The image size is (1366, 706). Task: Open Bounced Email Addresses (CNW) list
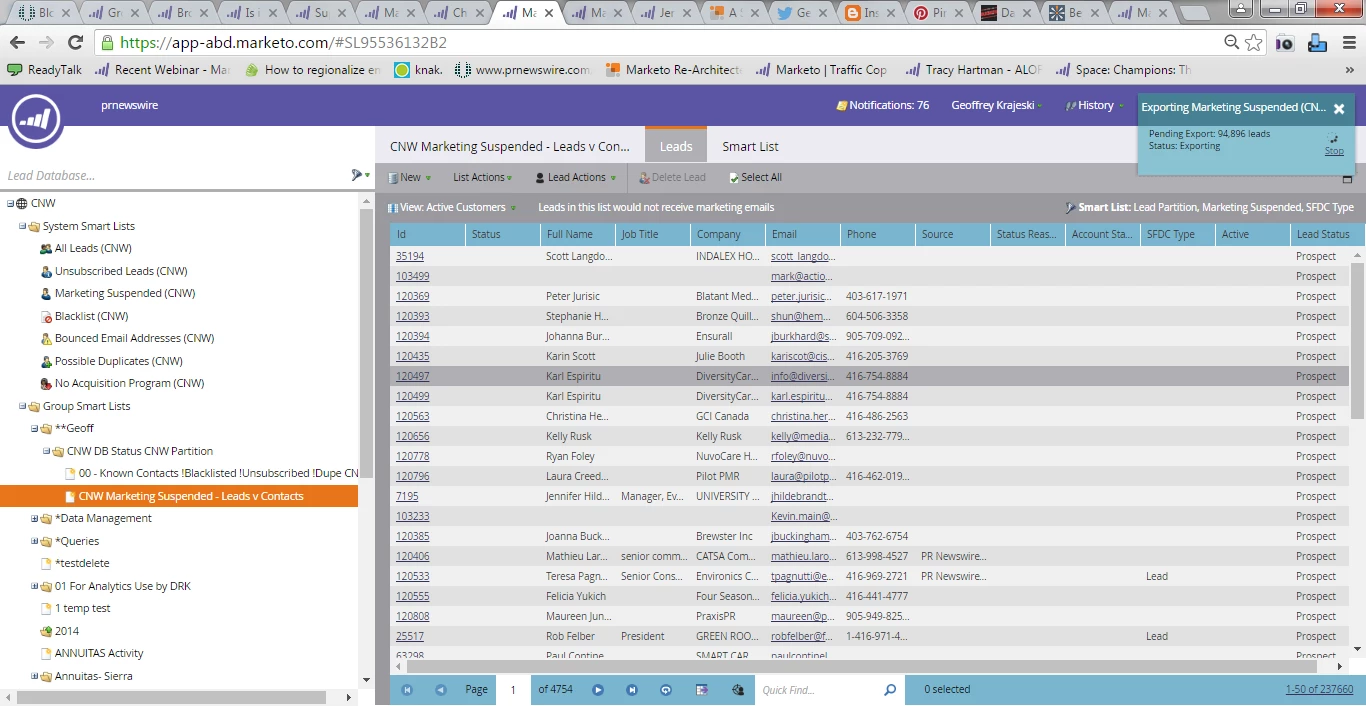coord(134,338)
